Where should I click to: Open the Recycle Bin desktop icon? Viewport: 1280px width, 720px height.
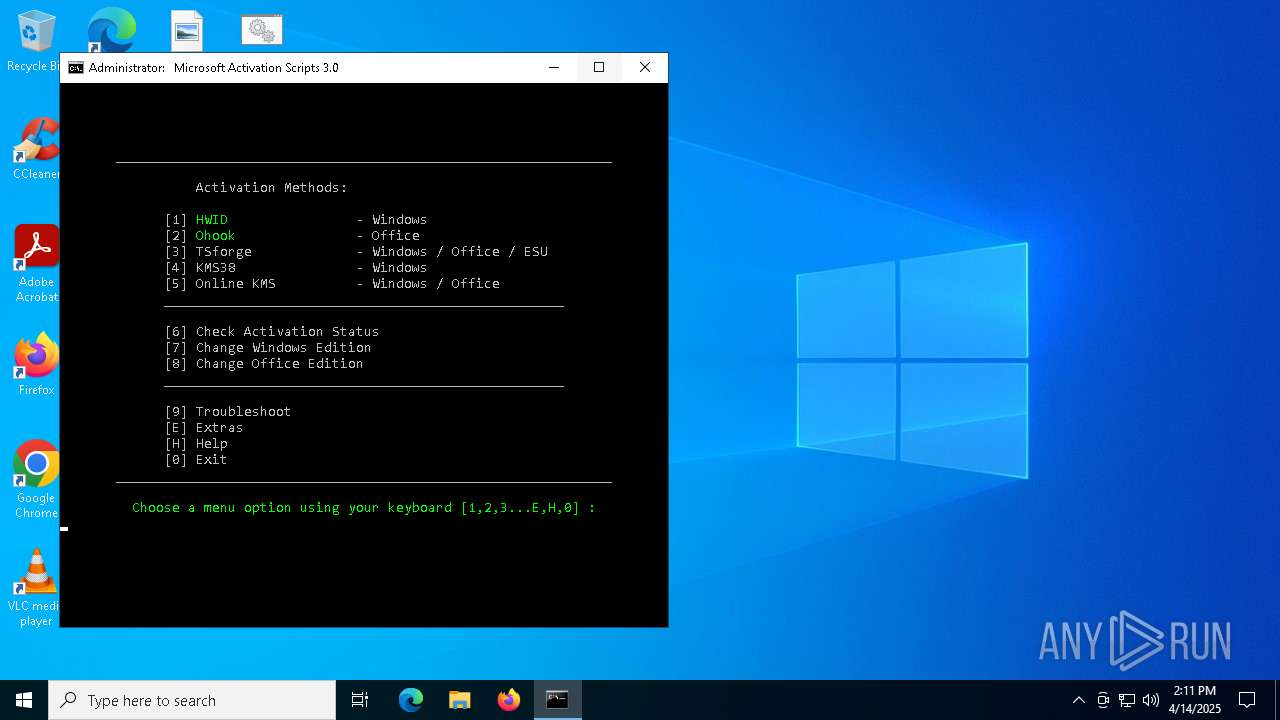point(35,40)
